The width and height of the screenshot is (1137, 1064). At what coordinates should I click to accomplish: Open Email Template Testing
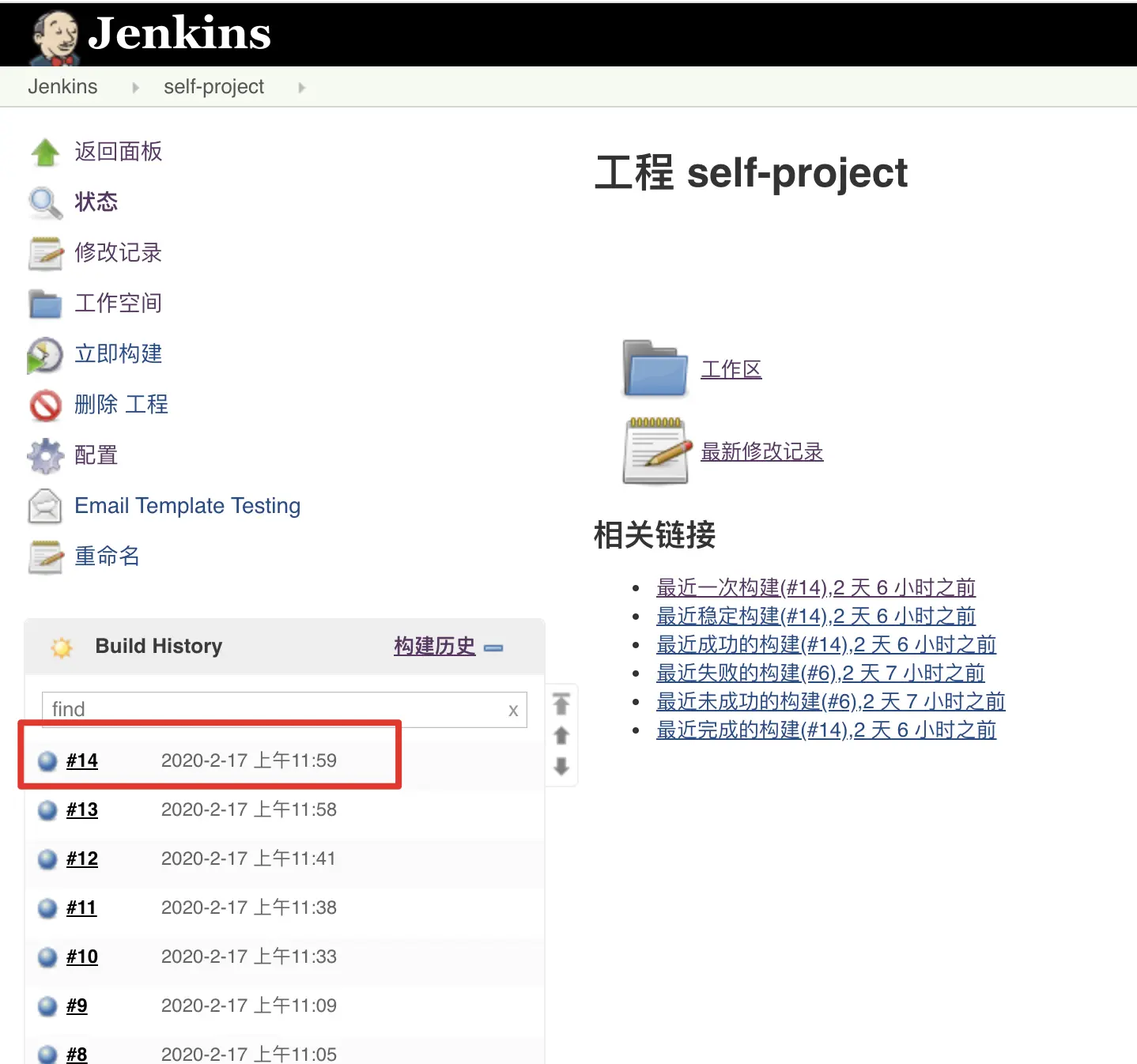[x=187, y=506]
